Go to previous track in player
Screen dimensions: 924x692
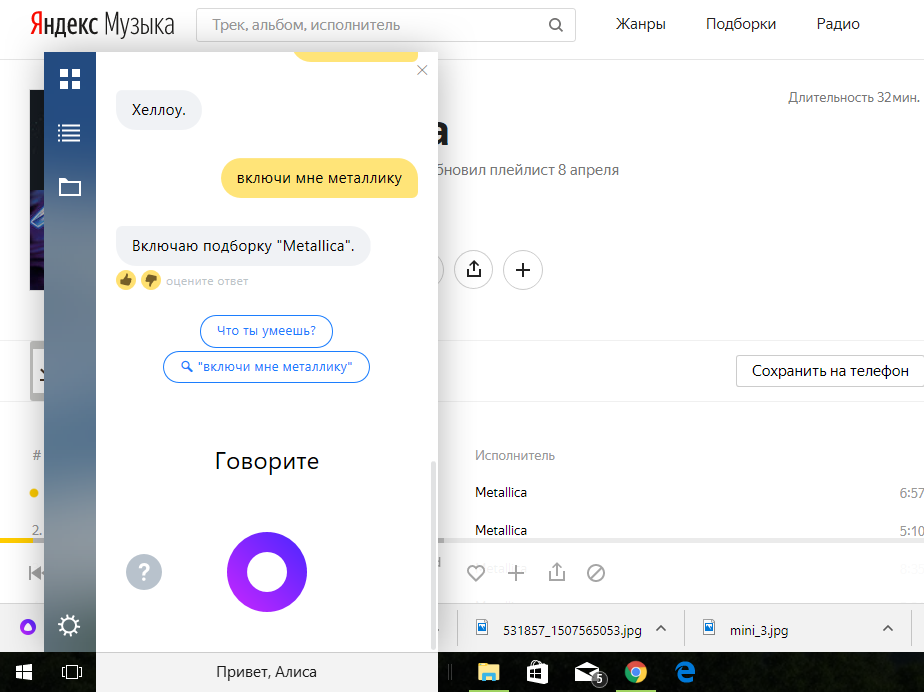(x=35, y=572)
